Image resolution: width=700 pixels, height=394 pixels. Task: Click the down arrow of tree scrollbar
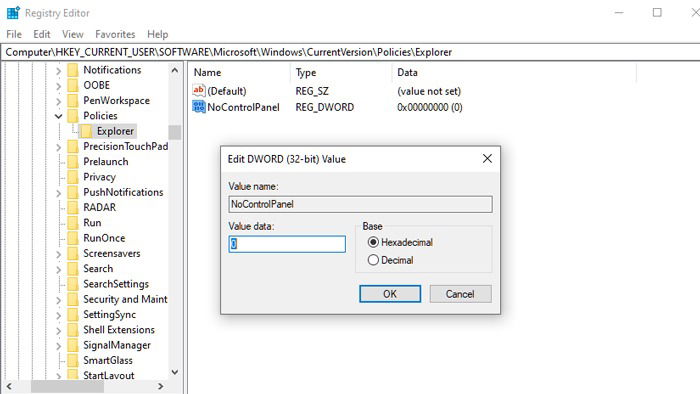(x=175, y=372)
